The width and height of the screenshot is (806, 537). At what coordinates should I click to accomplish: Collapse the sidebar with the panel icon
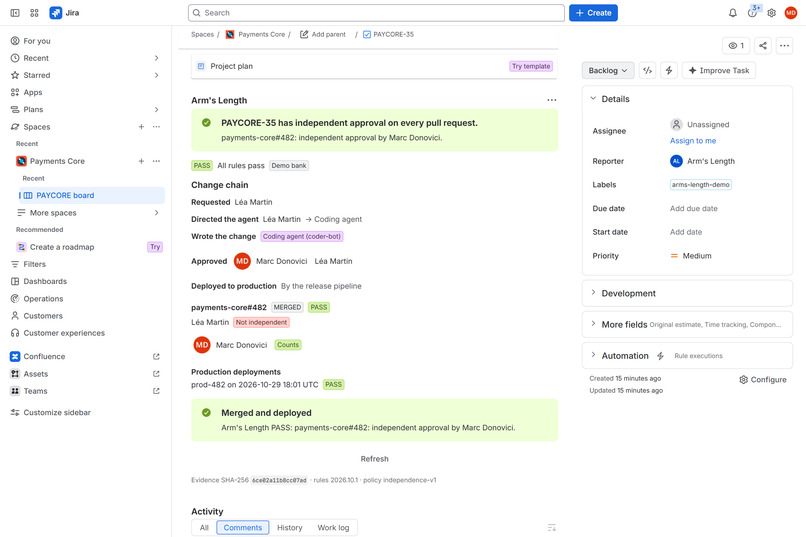coord(15,13)
